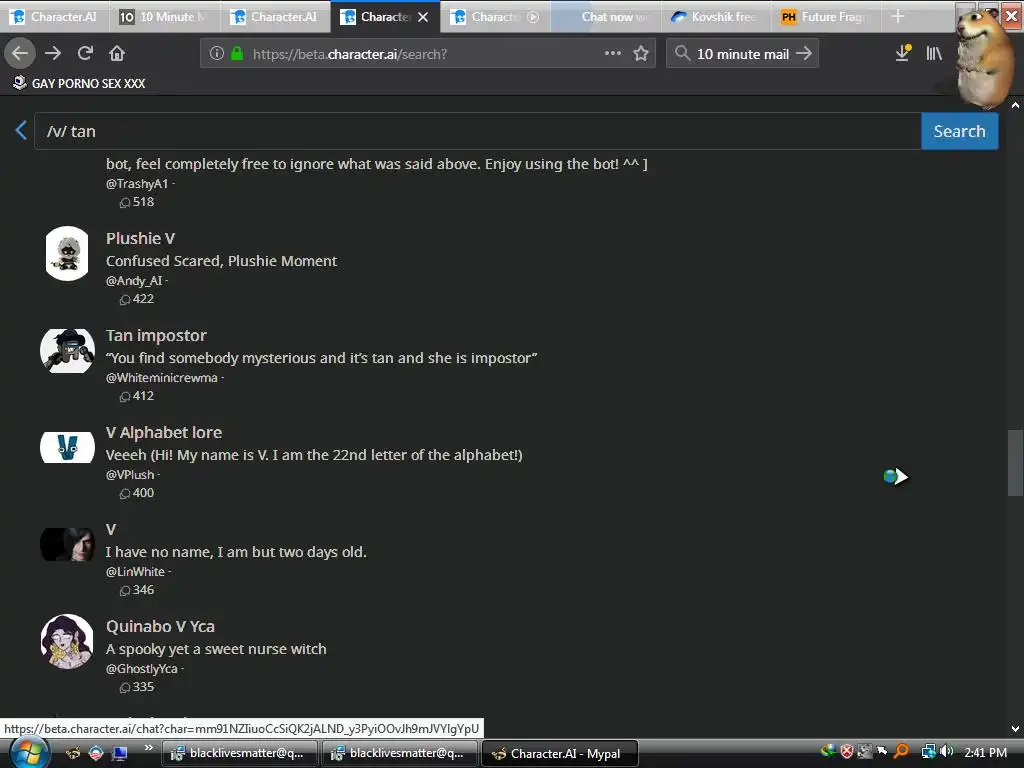Screen dimensions: 1024x768
Task: Click the @LinWhite creator name
Action: (135, 571)
